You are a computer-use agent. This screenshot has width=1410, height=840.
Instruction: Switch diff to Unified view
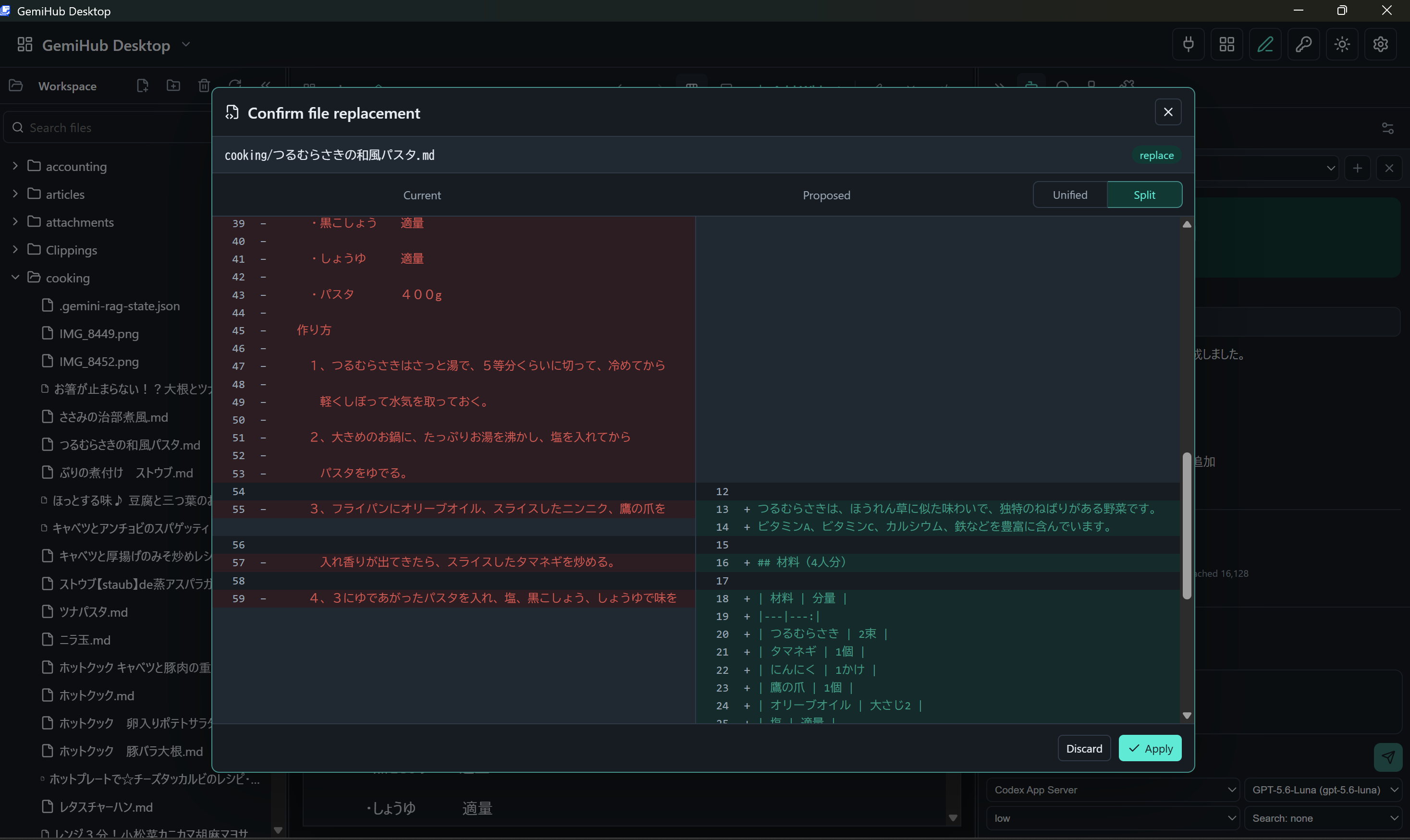1069,195
